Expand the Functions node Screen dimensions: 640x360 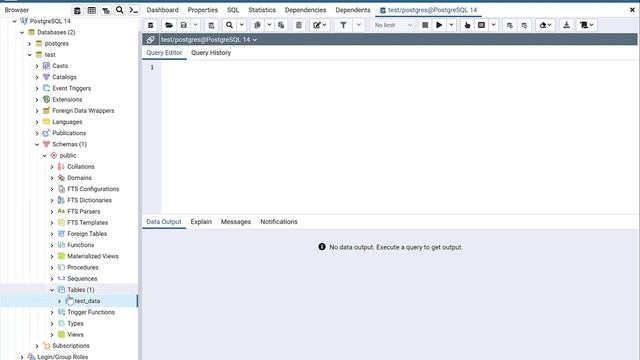pyautogui.click(x=52, y=245)
